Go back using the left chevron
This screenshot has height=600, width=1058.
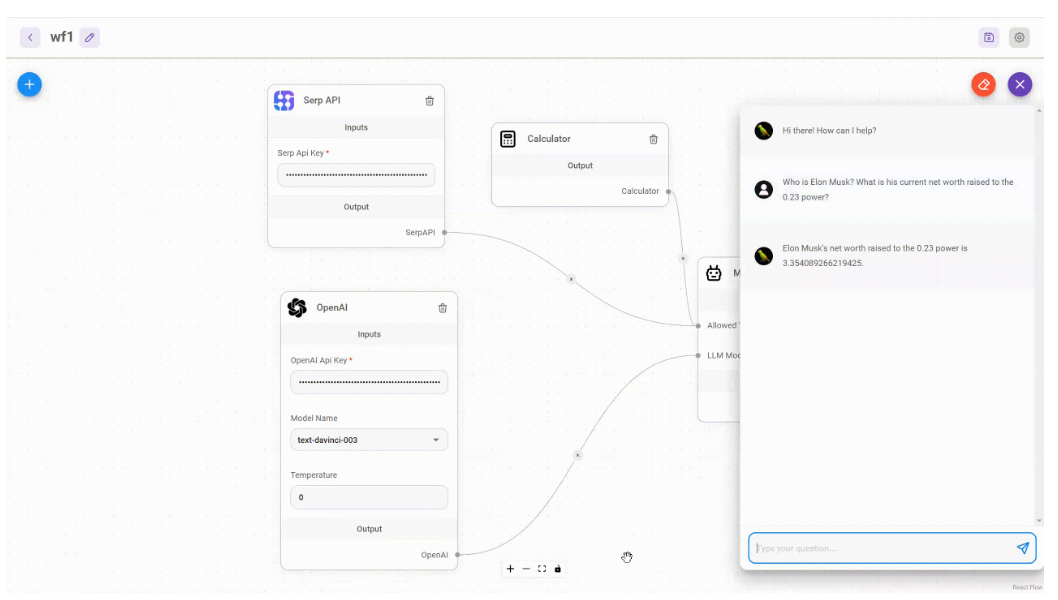31,38
